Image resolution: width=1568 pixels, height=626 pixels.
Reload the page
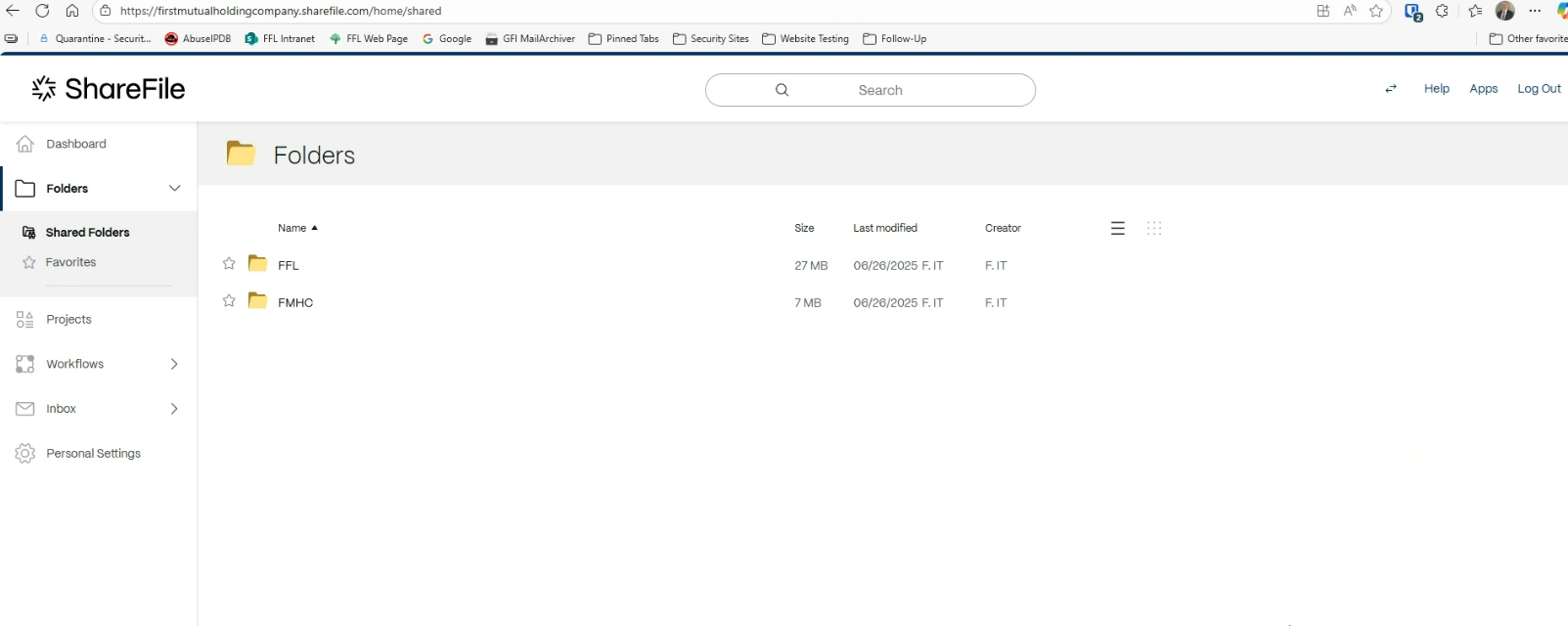42,11
